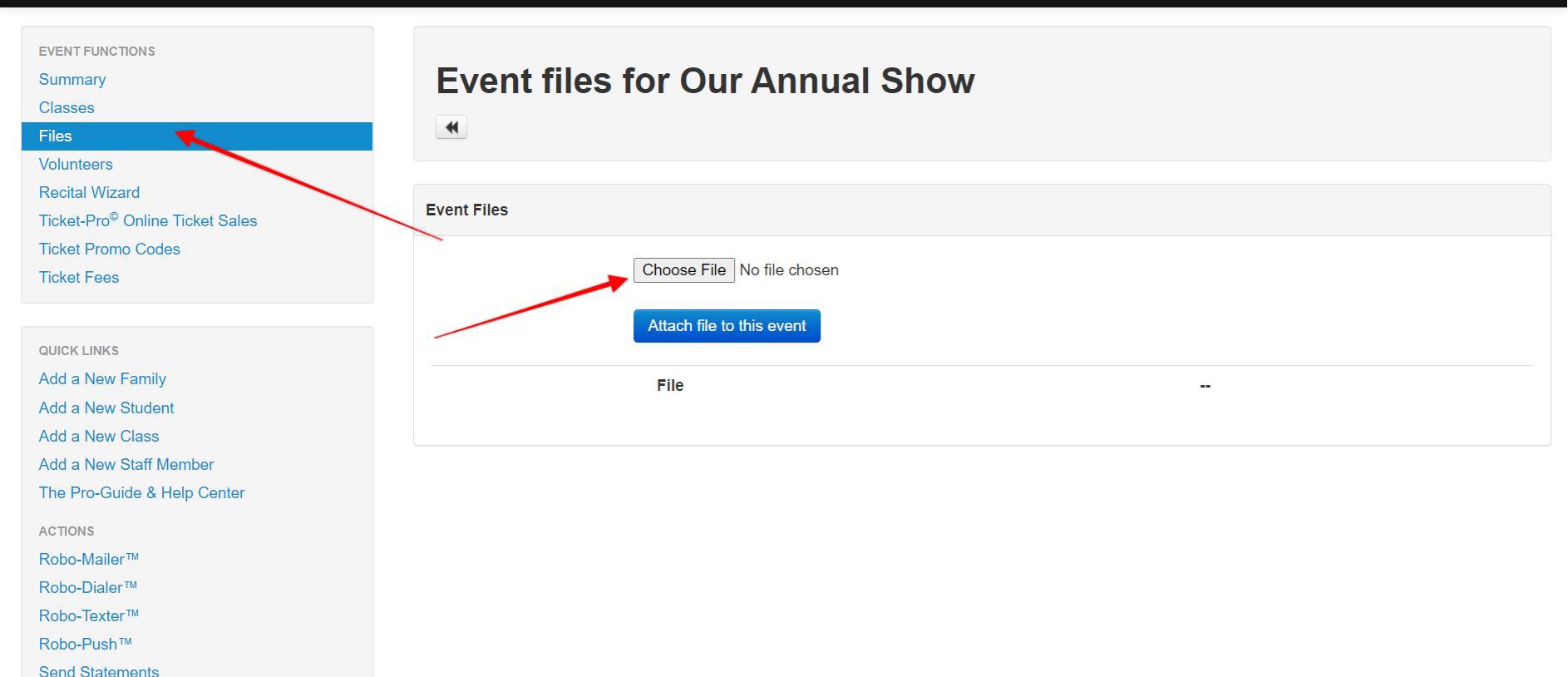Open the Recital Wizard
Viewport: 1568px width, 677px height.
point(89,193)
